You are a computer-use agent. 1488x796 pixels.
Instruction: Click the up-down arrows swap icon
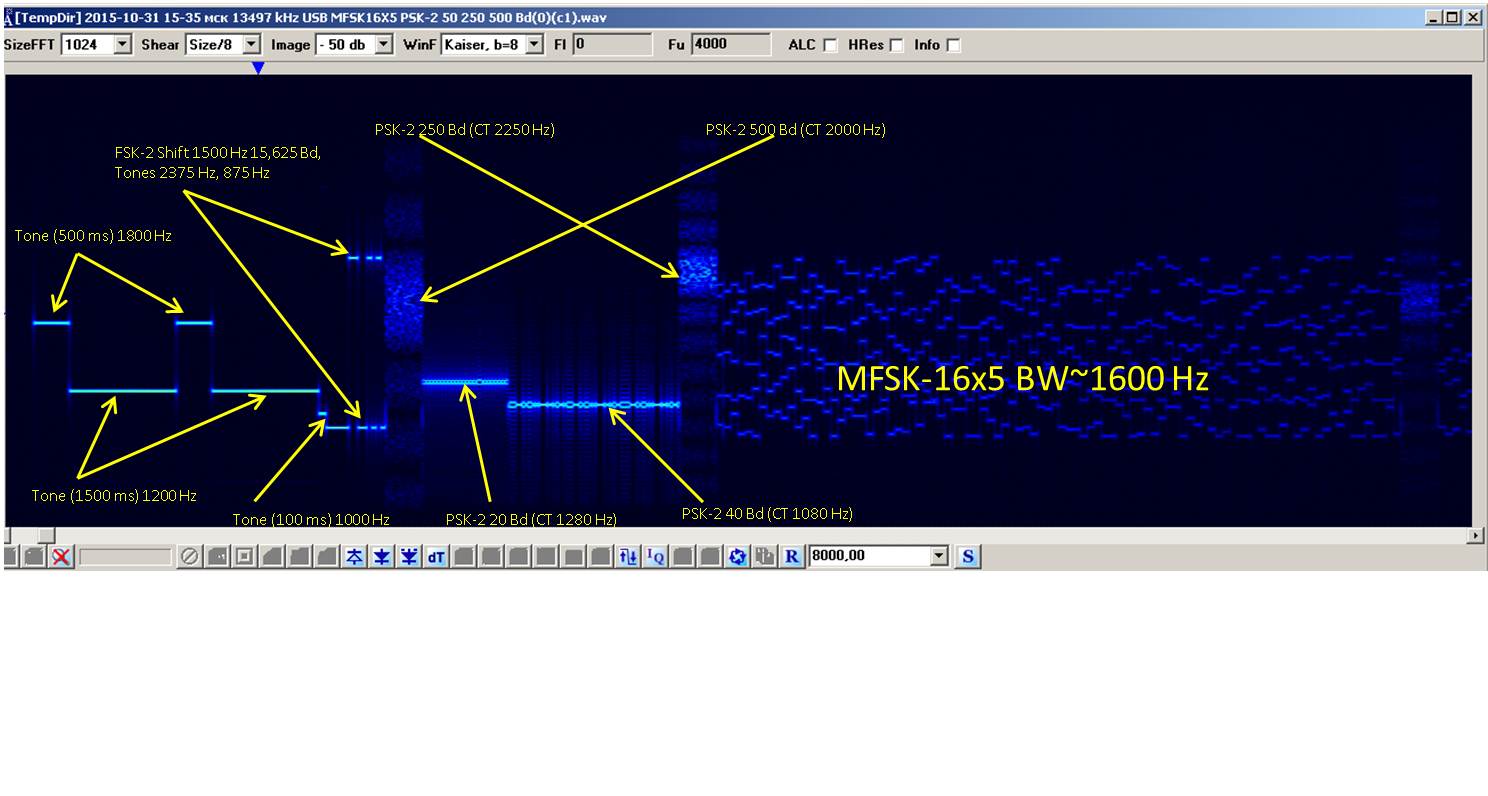click(x=628, y=557)
